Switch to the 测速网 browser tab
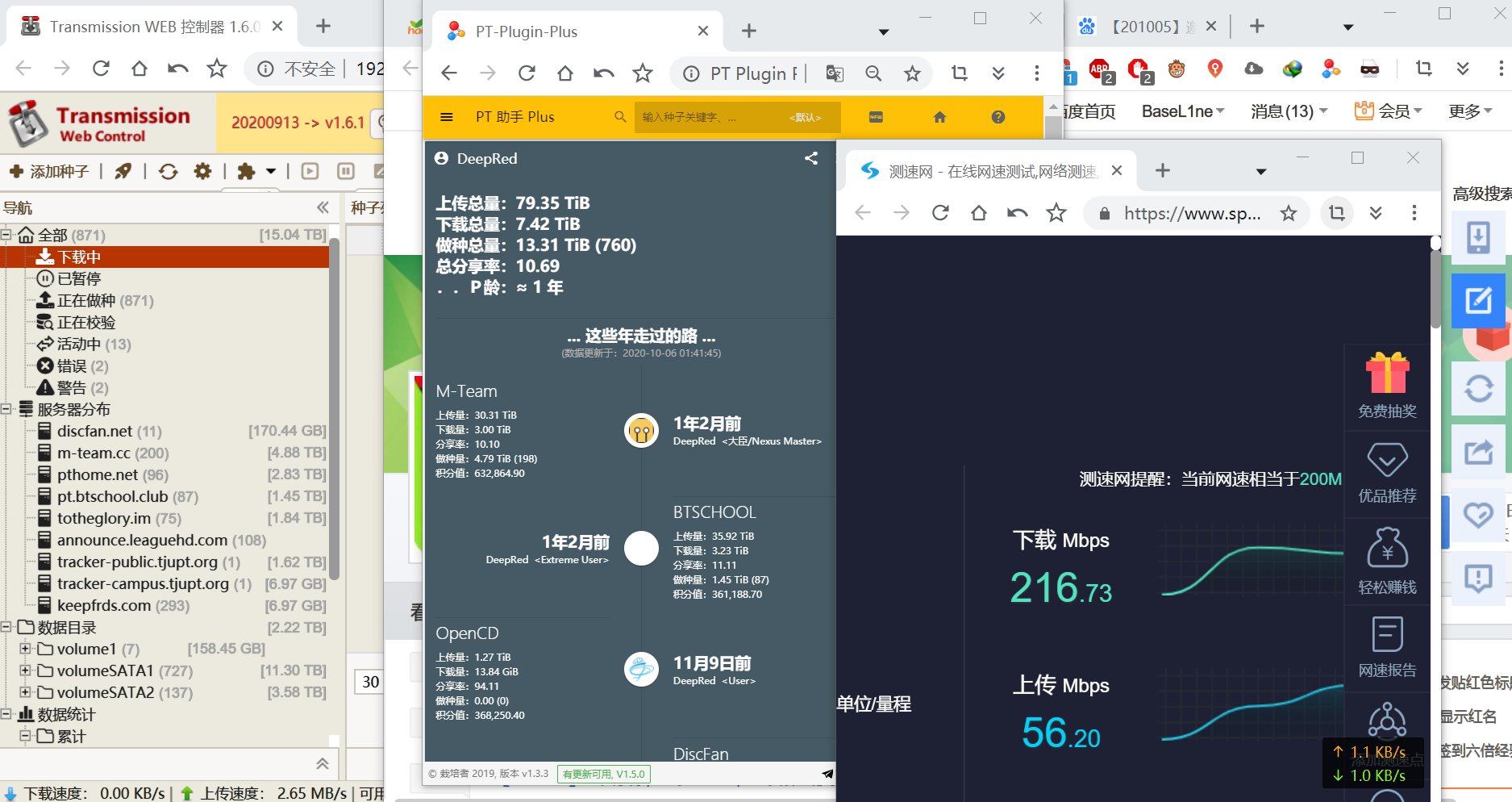 click(x=992, y=171)
